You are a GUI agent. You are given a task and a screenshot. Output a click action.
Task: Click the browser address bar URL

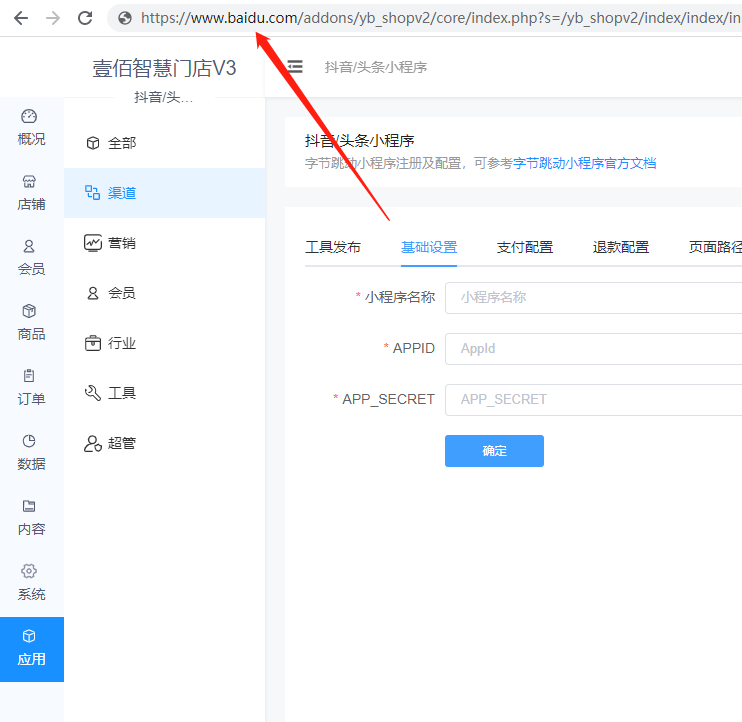click(440, 18)
